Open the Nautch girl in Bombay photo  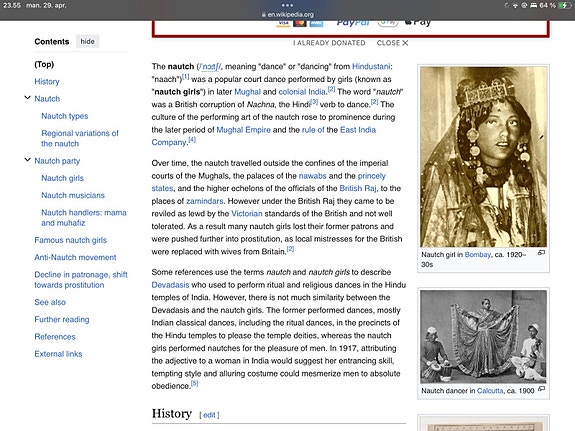click(x=483, y=157)
